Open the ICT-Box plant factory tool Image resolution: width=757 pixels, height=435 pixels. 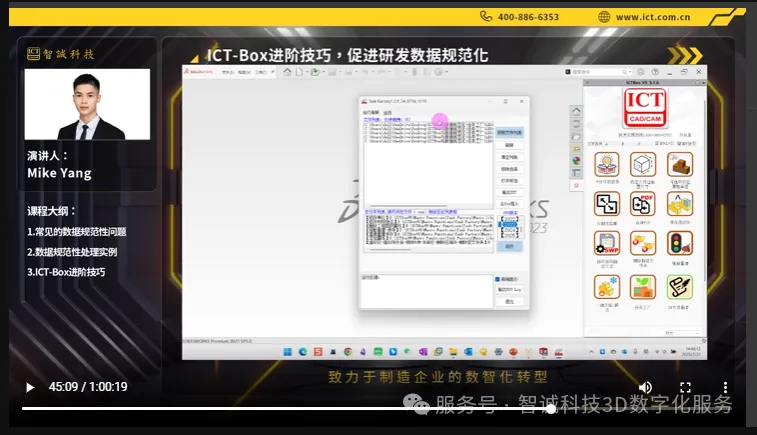[643, 287]
